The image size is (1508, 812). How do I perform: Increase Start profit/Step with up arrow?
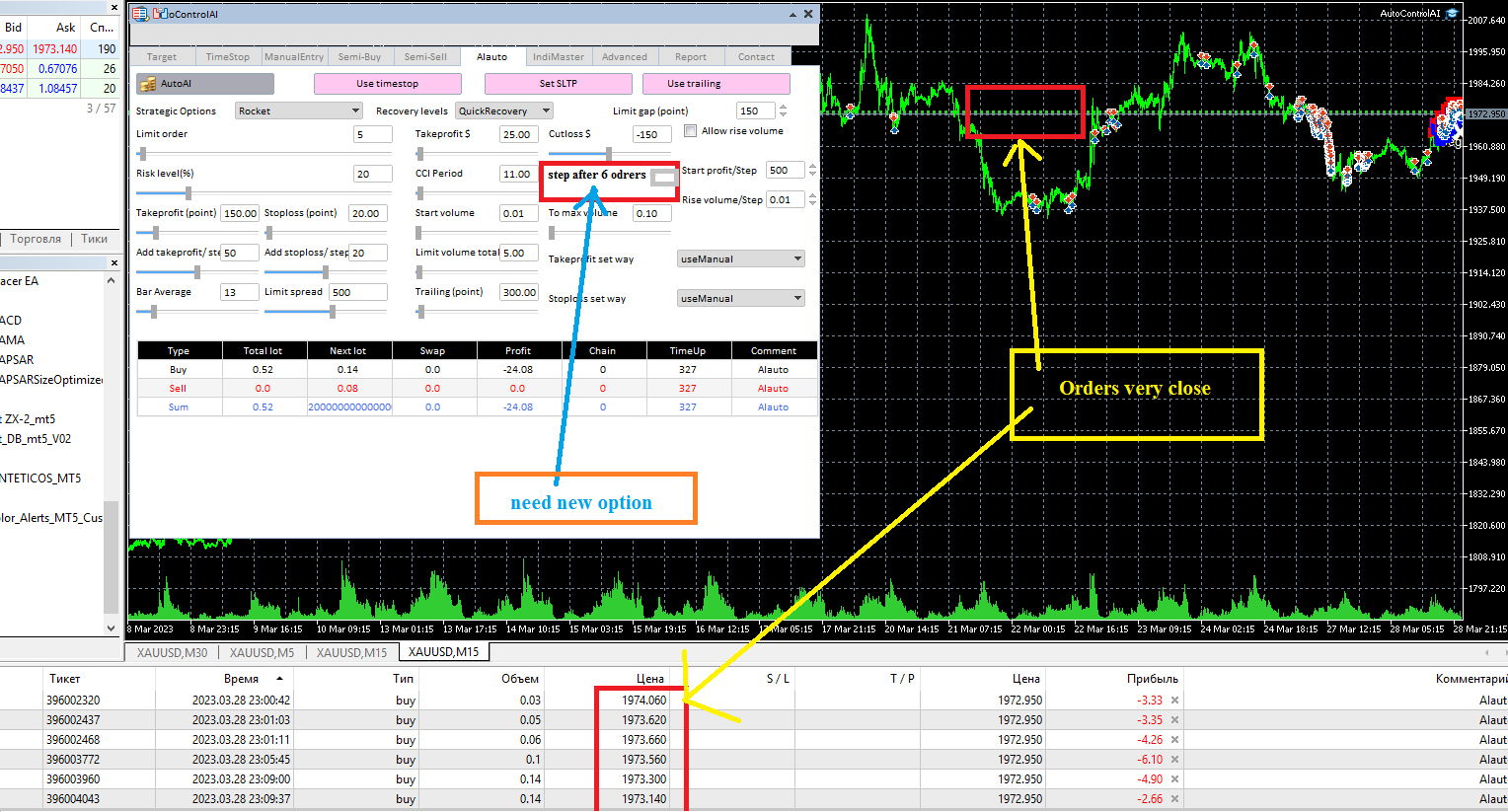[x=812, y=167]
